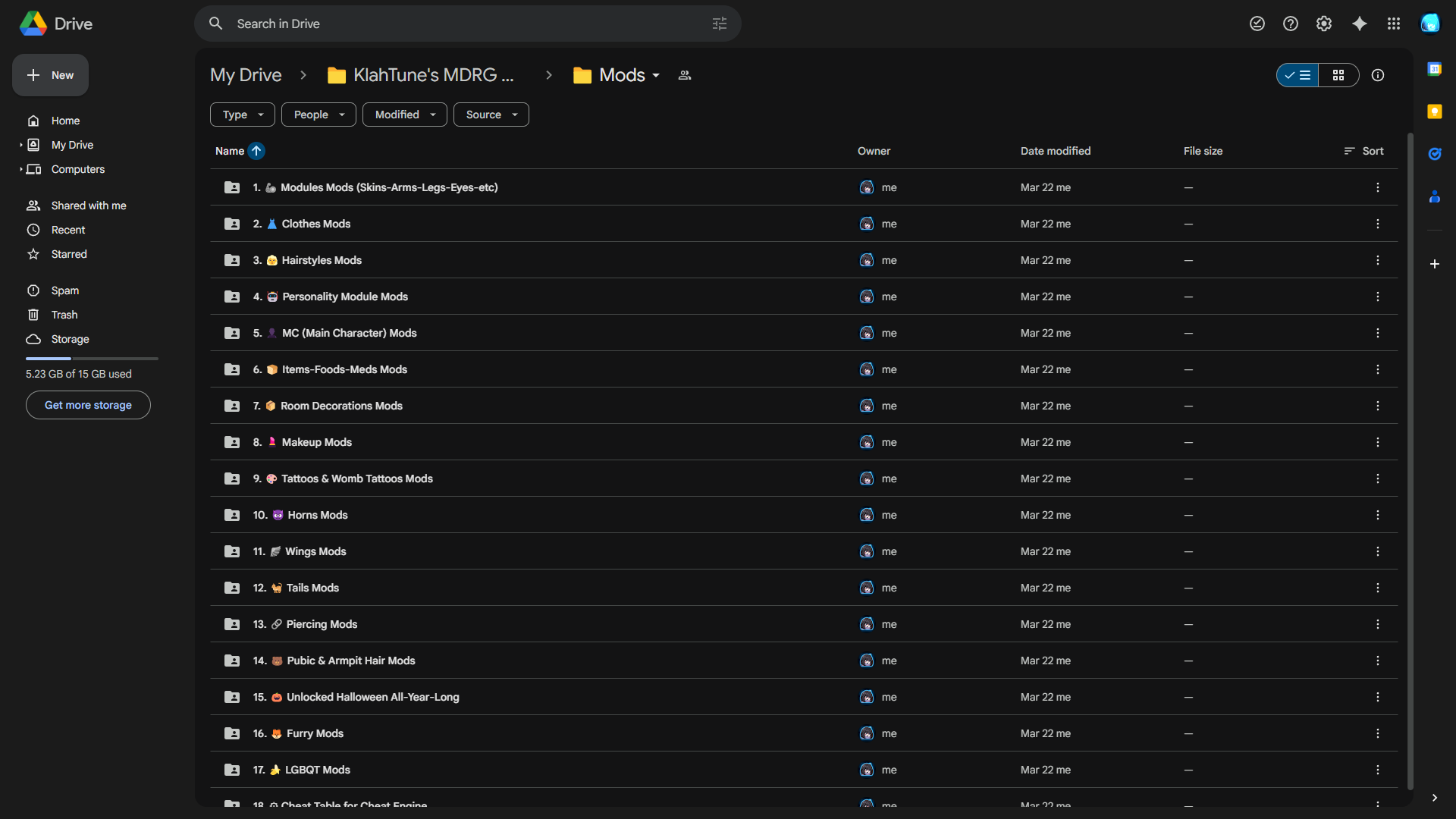Open the Modified filter dropdown

coord(404,115)
